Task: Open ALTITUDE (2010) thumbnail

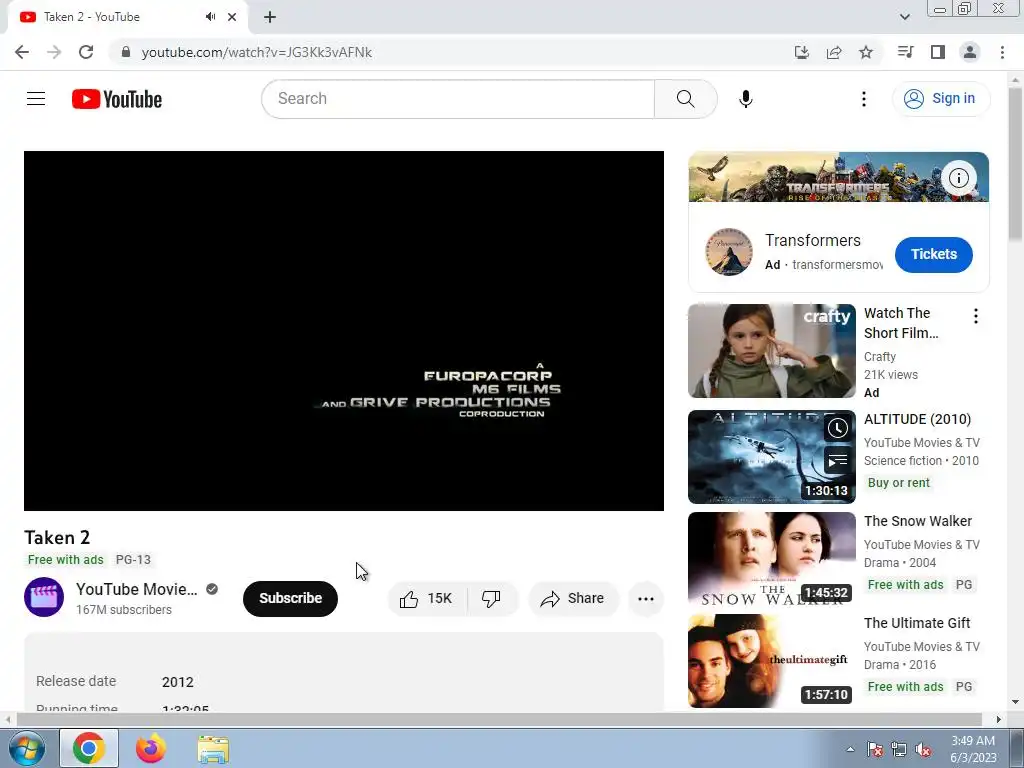Action: 771,456
